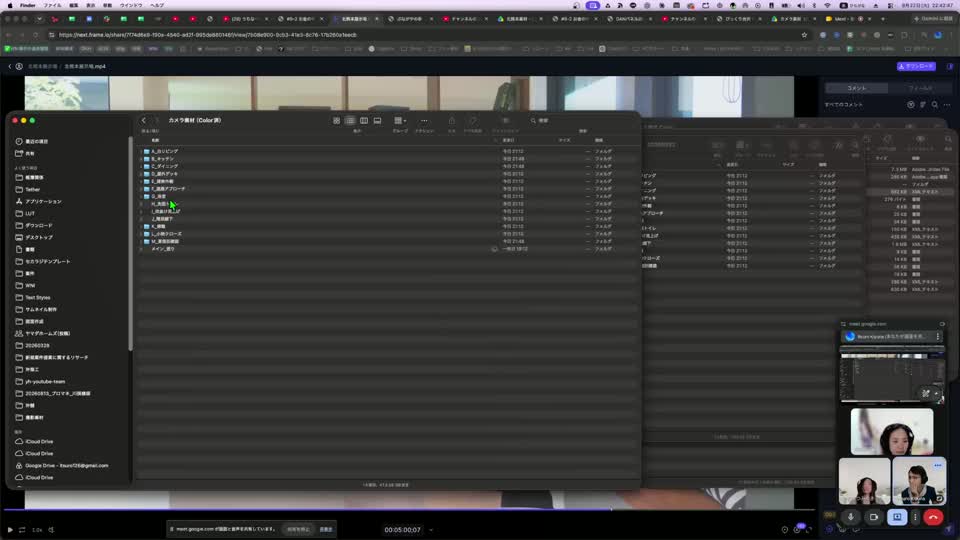This screenshot has height=540, width=960.
Task: Open the Apple menu
Action: click(10, 5)
